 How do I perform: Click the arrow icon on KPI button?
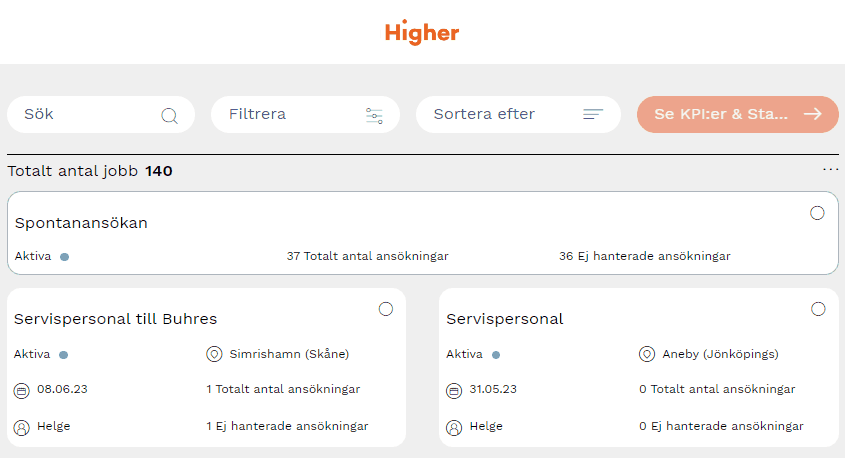point(813,114)
